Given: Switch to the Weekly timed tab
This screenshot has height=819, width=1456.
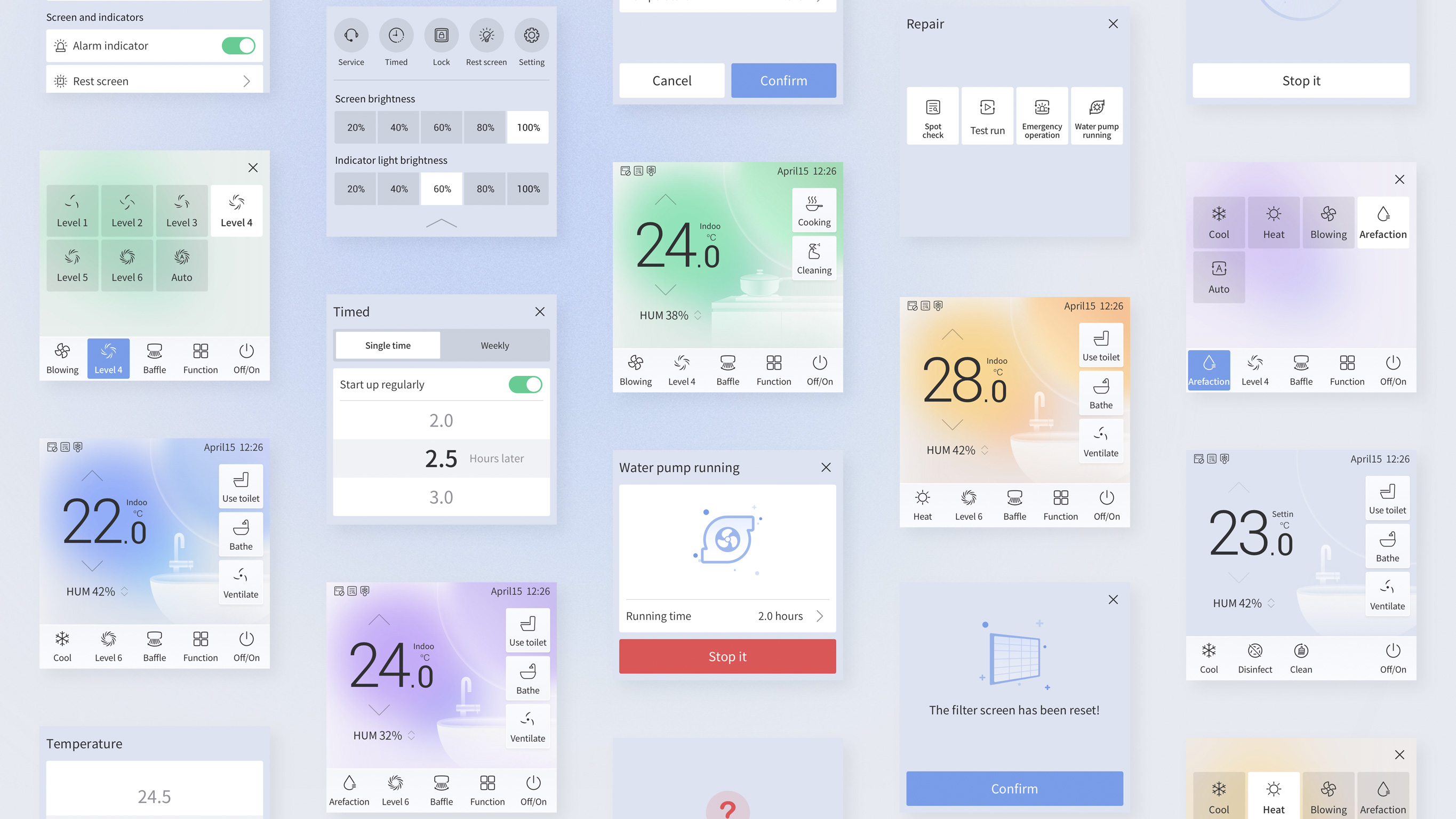Looking at the screenshot, I should [x=495, y=345].
